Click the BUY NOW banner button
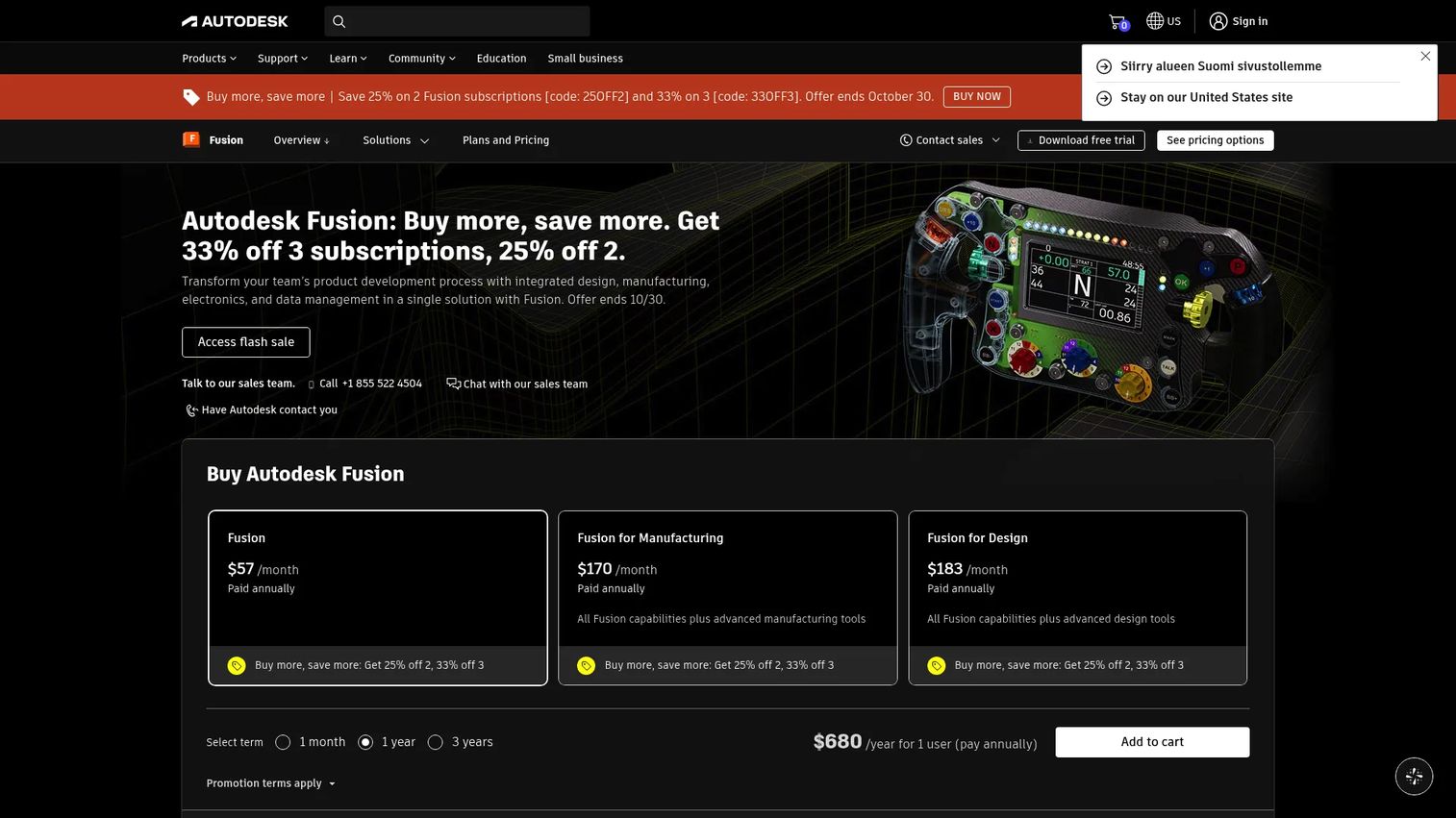Image resolution: width=1456 pixels, height=818 pixels. 976,97
